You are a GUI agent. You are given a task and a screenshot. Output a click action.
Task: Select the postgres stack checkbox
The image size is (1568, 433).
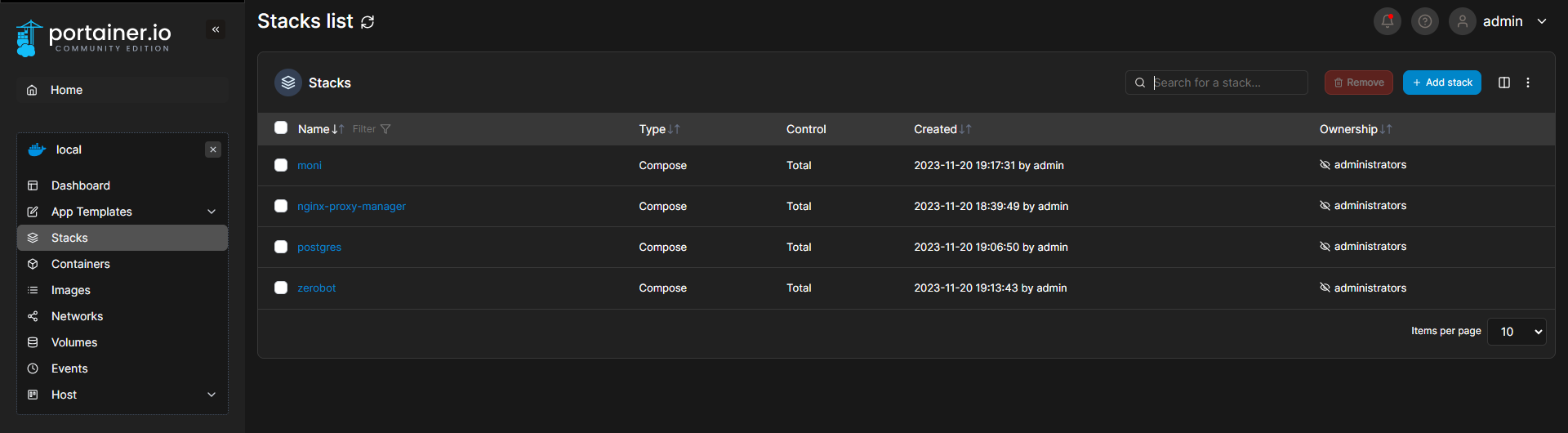tap(281, 247)
